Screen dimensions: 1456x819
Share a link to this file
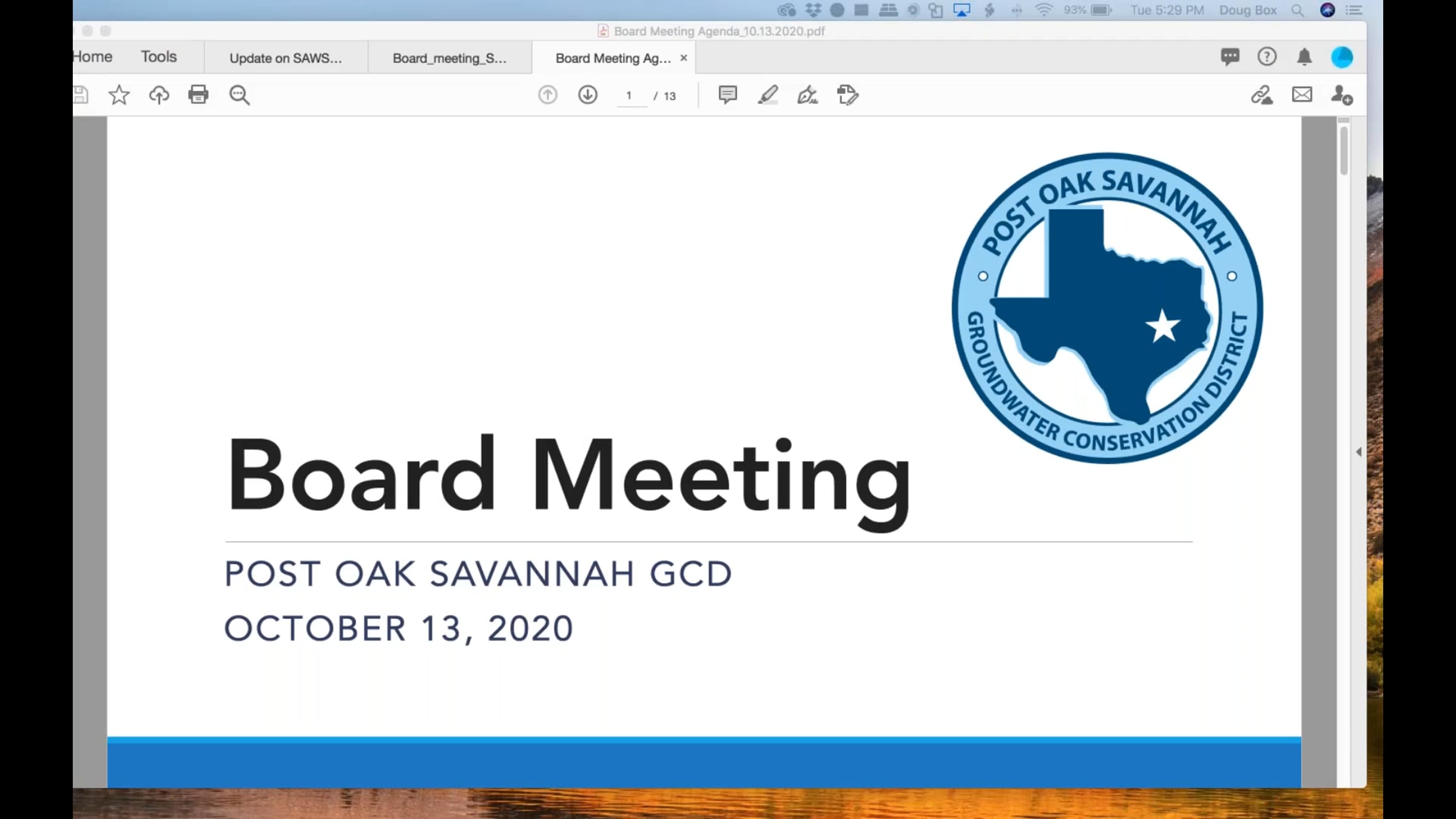pyautogui.click(x=1262, y=95)
